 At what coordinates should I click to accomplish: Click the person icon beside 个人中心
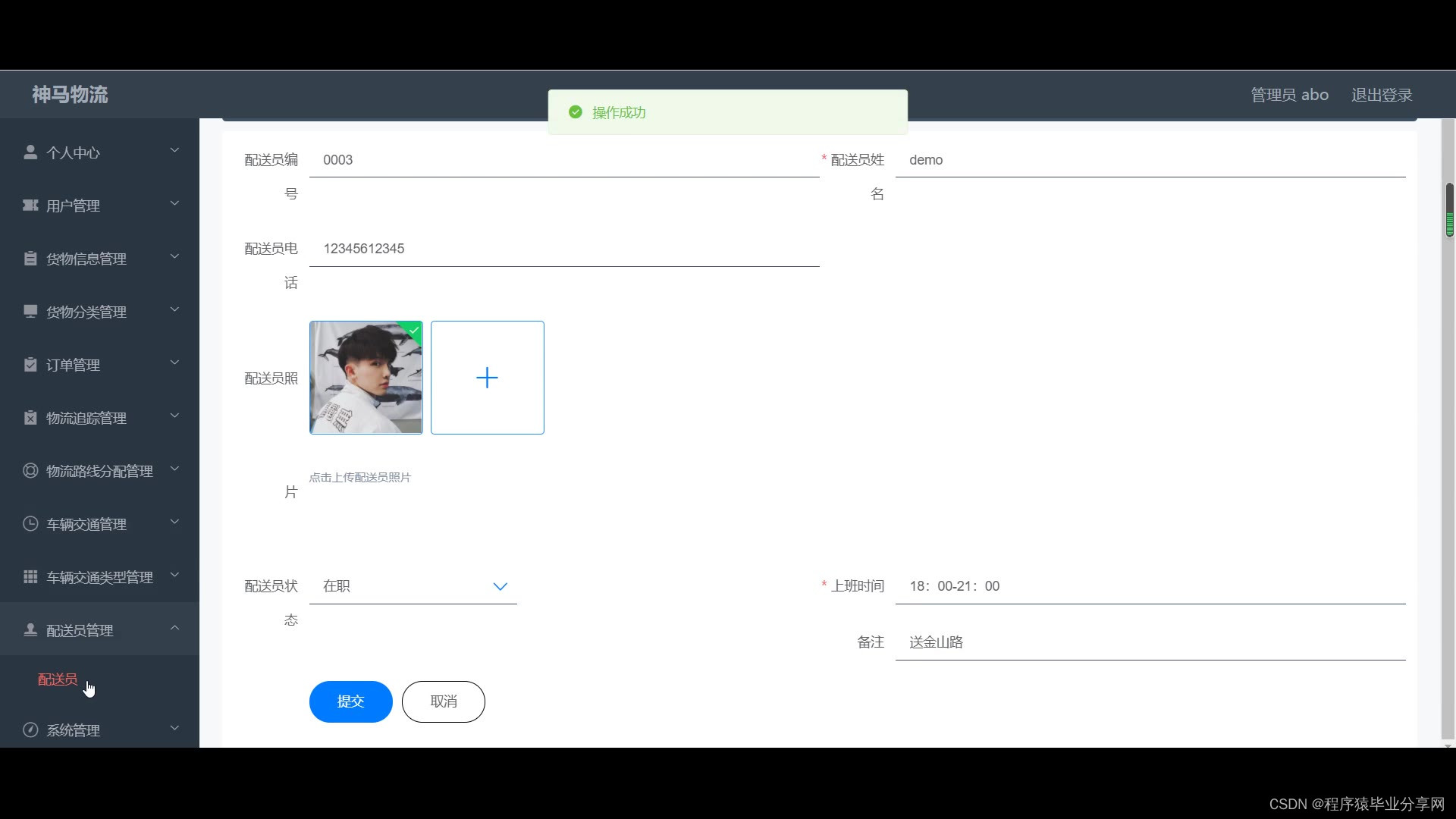tap(30, 152)
